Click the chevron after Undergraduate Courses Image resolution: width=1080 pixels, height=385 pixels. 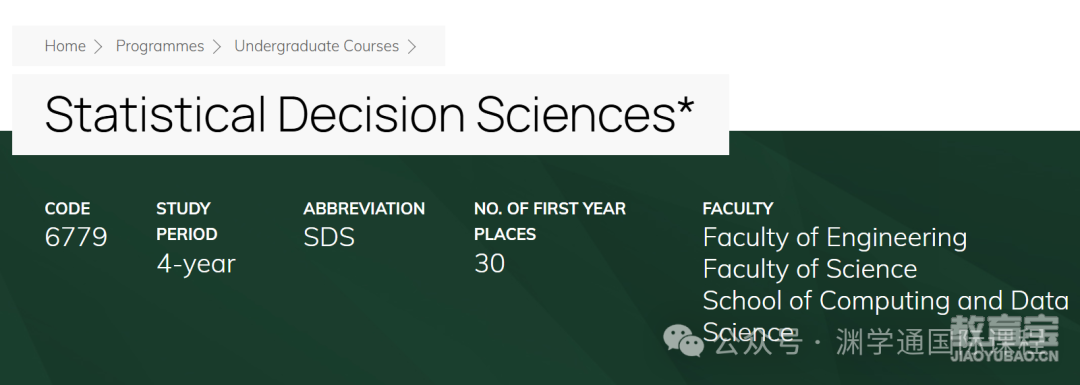coord(412,47)
